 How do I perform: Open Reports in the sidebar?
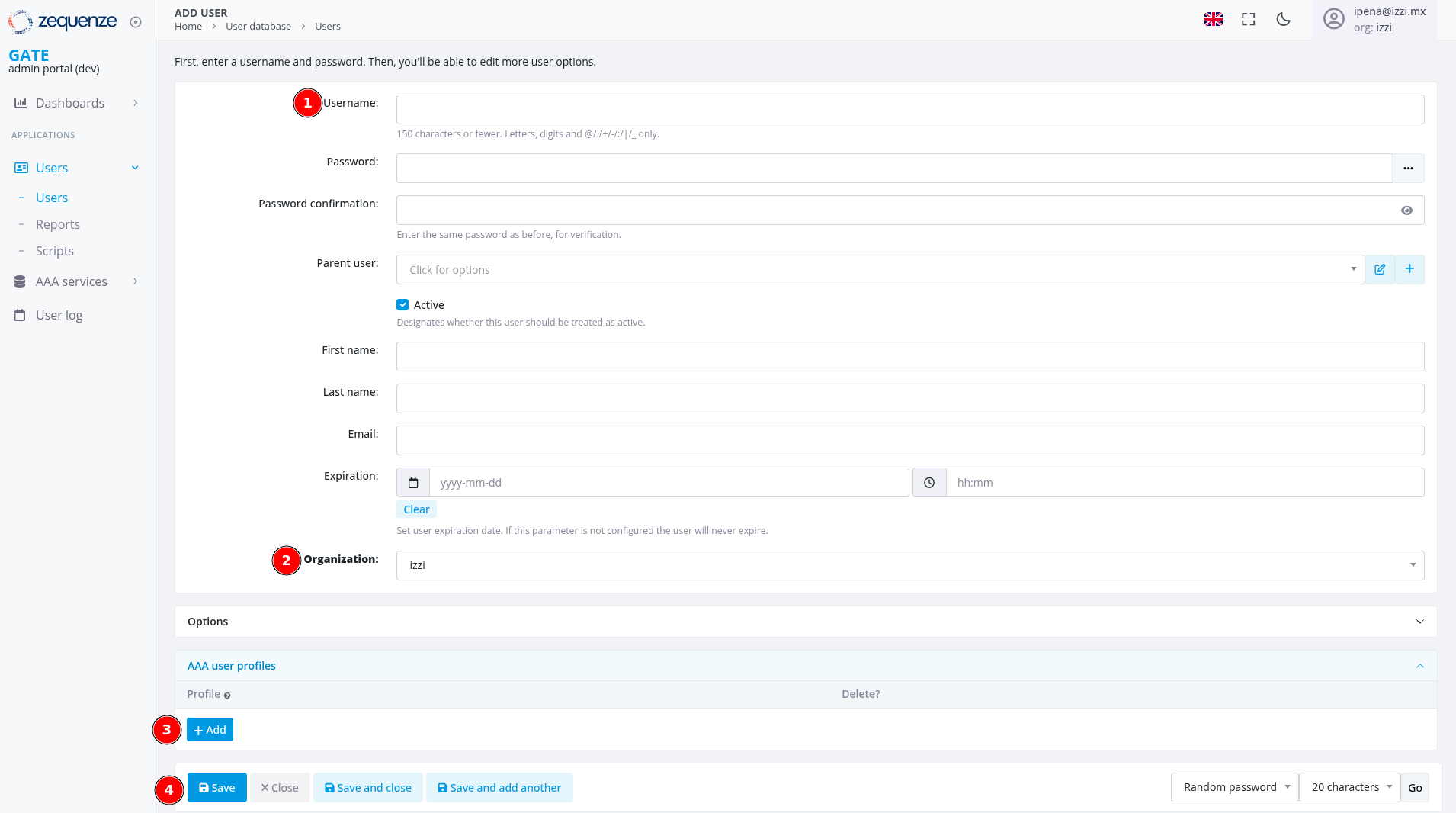(58, 224)
